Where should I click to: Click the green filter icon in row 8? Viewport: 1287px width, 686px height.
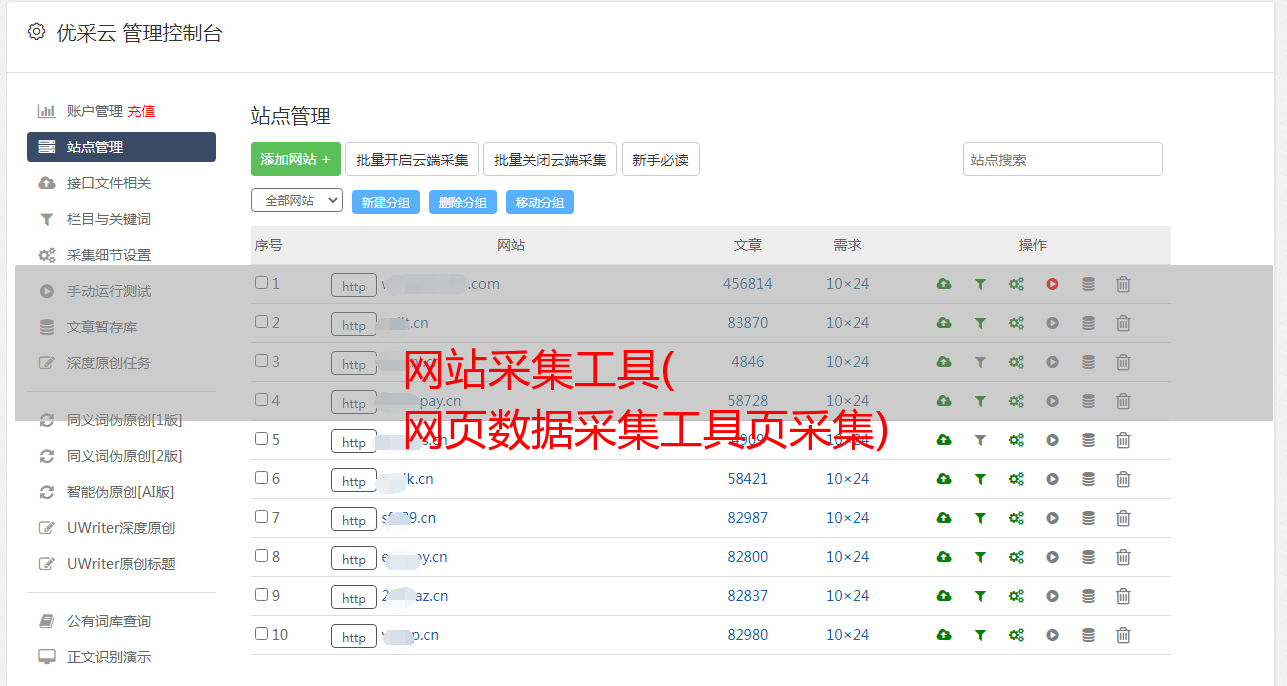(x=980, y=557)
